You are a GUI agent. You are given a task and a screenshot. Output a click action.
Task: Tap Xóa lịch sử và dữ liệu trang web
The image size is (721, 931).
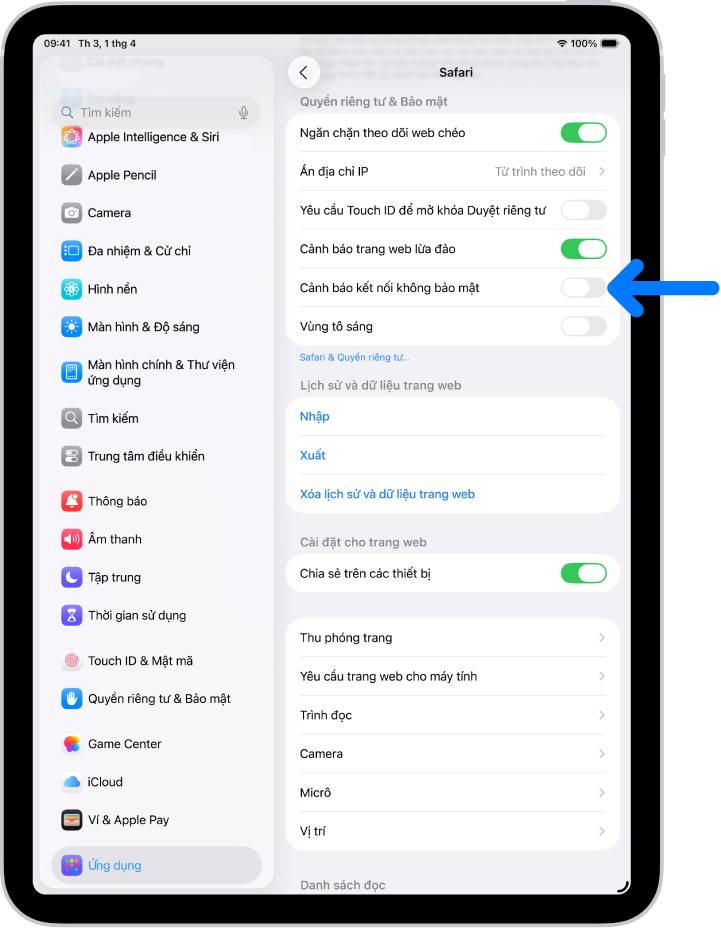pos(387,494)
